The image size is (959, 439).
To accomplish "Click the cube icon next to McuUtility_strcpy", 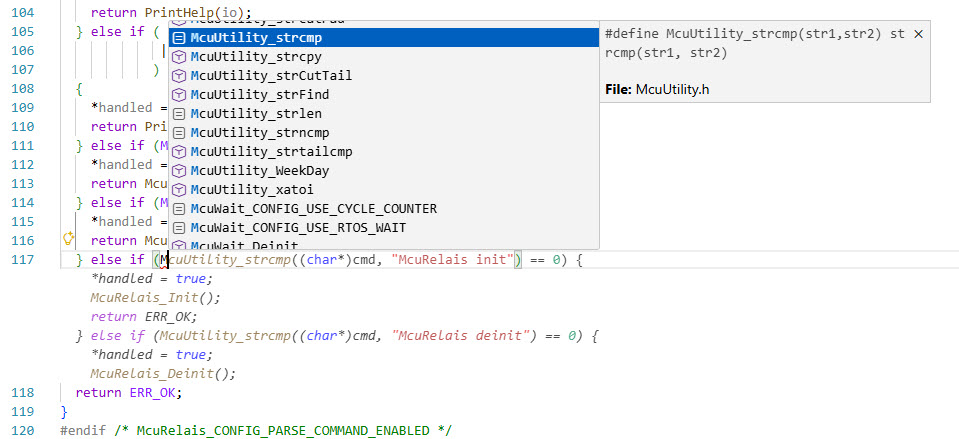I will 179,56.
